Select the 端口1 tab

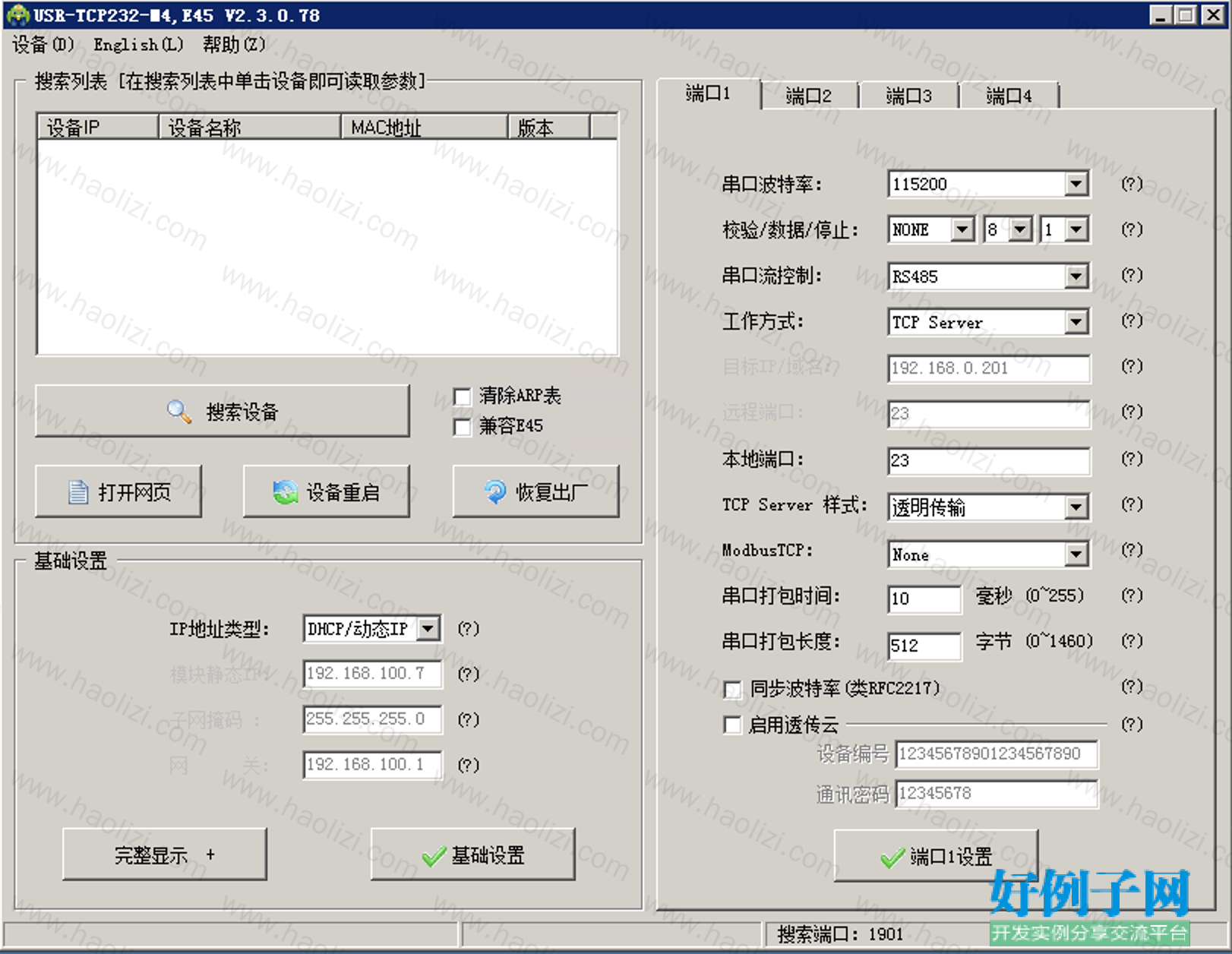pos(709,93)
